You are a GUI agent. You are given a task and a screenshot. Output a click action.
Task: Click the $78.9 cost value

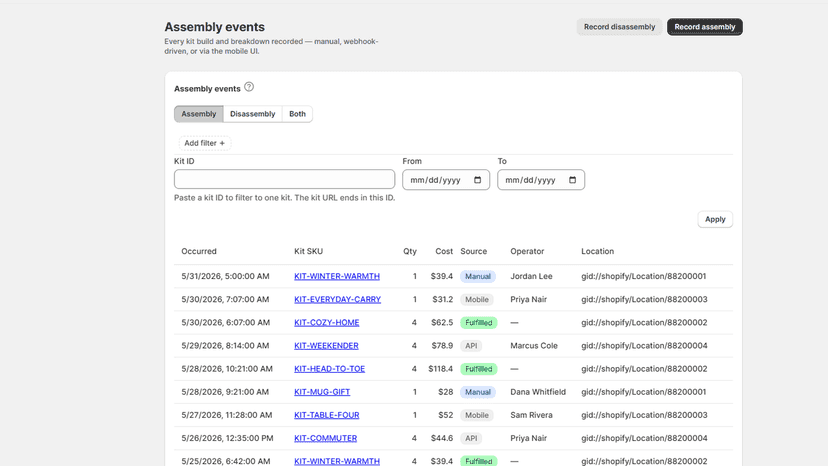(442, 346)
